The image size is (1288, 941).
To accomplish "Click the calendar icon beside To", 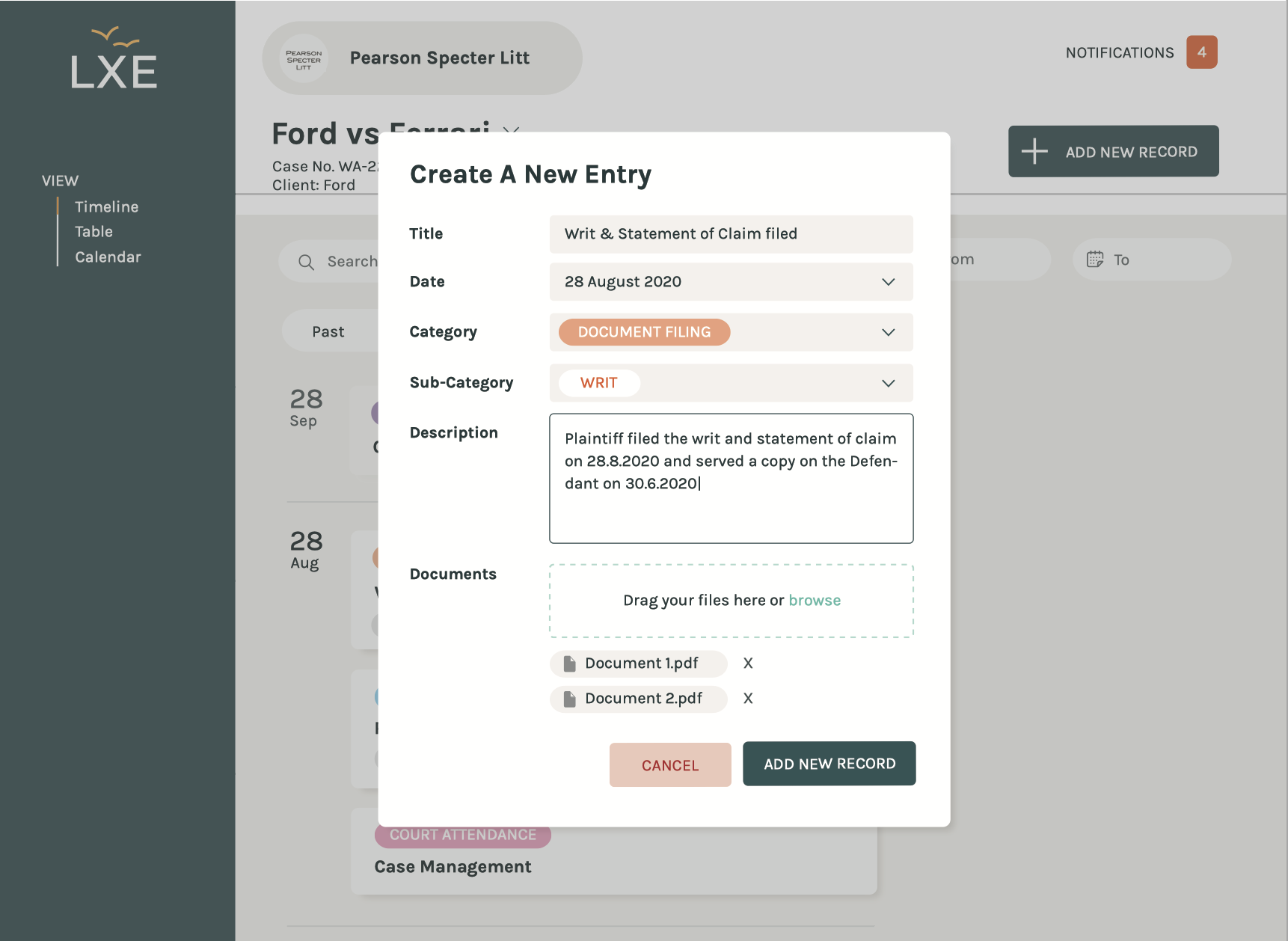I will point(1095,260).
